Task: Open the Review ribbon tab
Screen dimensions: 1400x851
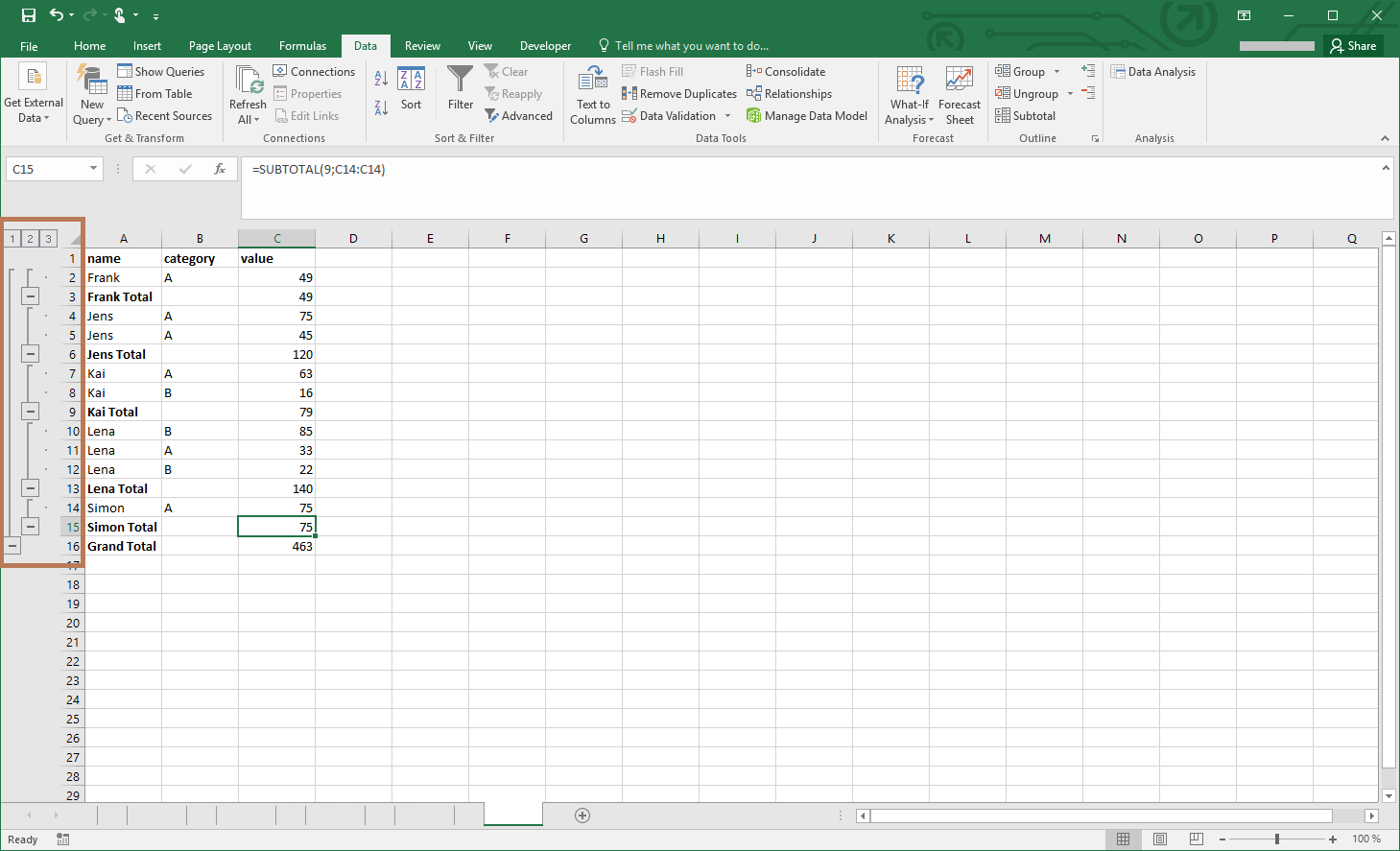Action: point(422,45)
